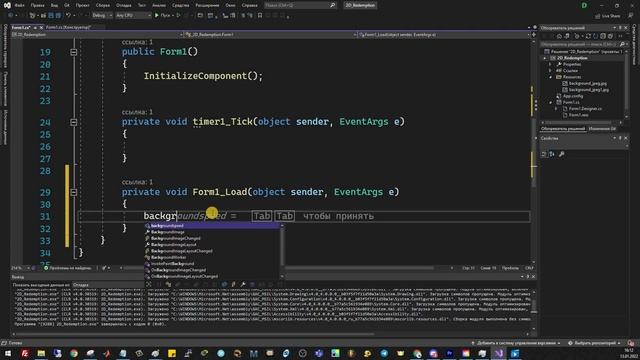
Task: Click Visual Studio icon in taskbar
Action: (x=499, y=353)
